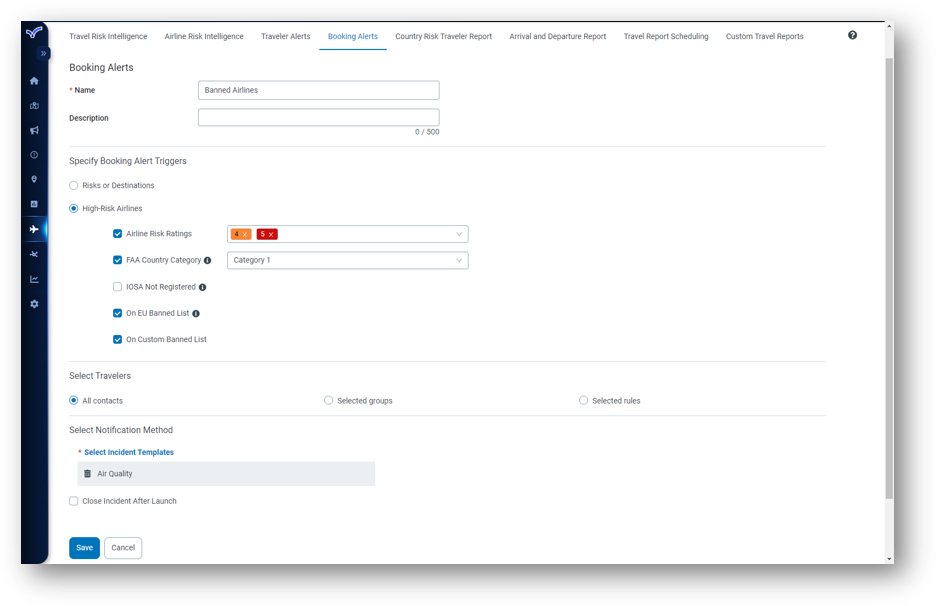
Task: Click the Save button
Action: (84, 548)
